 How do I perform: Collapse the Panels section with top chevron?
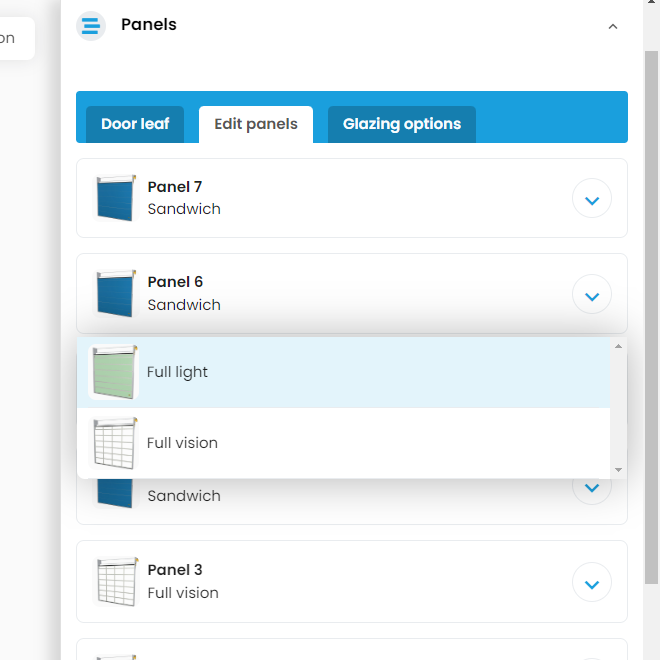click(613, 27)
